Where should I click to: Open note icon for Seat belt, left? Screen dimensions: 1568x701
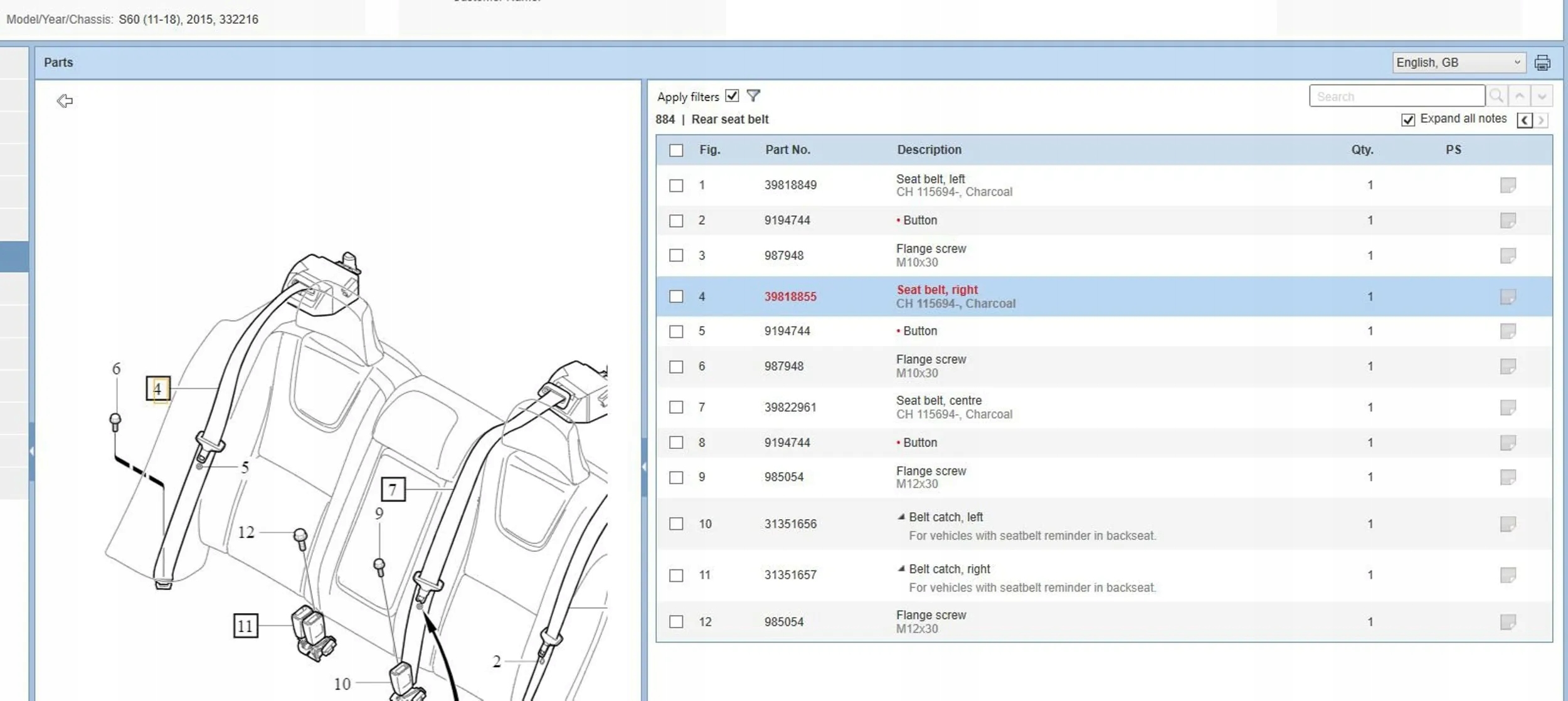coord(1508,185)
